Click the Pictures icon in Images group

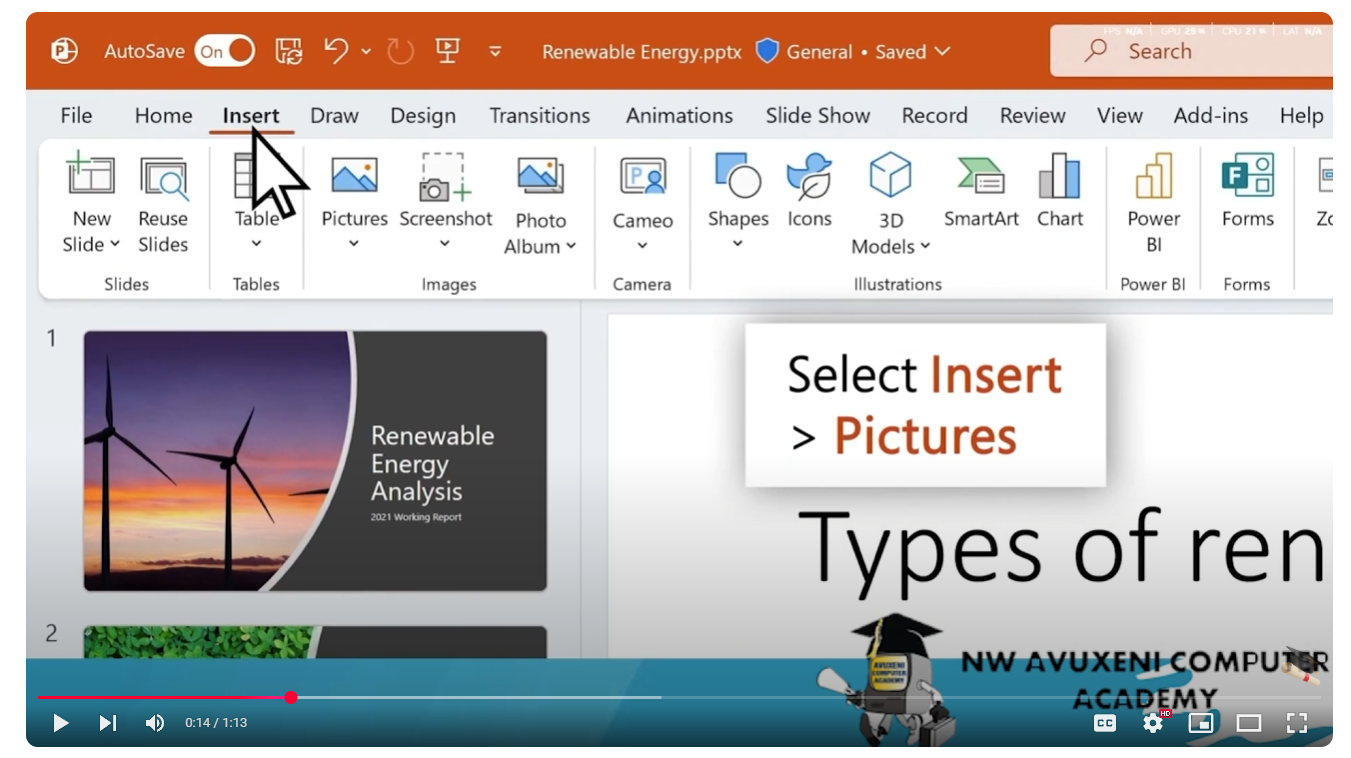[354, 177]
